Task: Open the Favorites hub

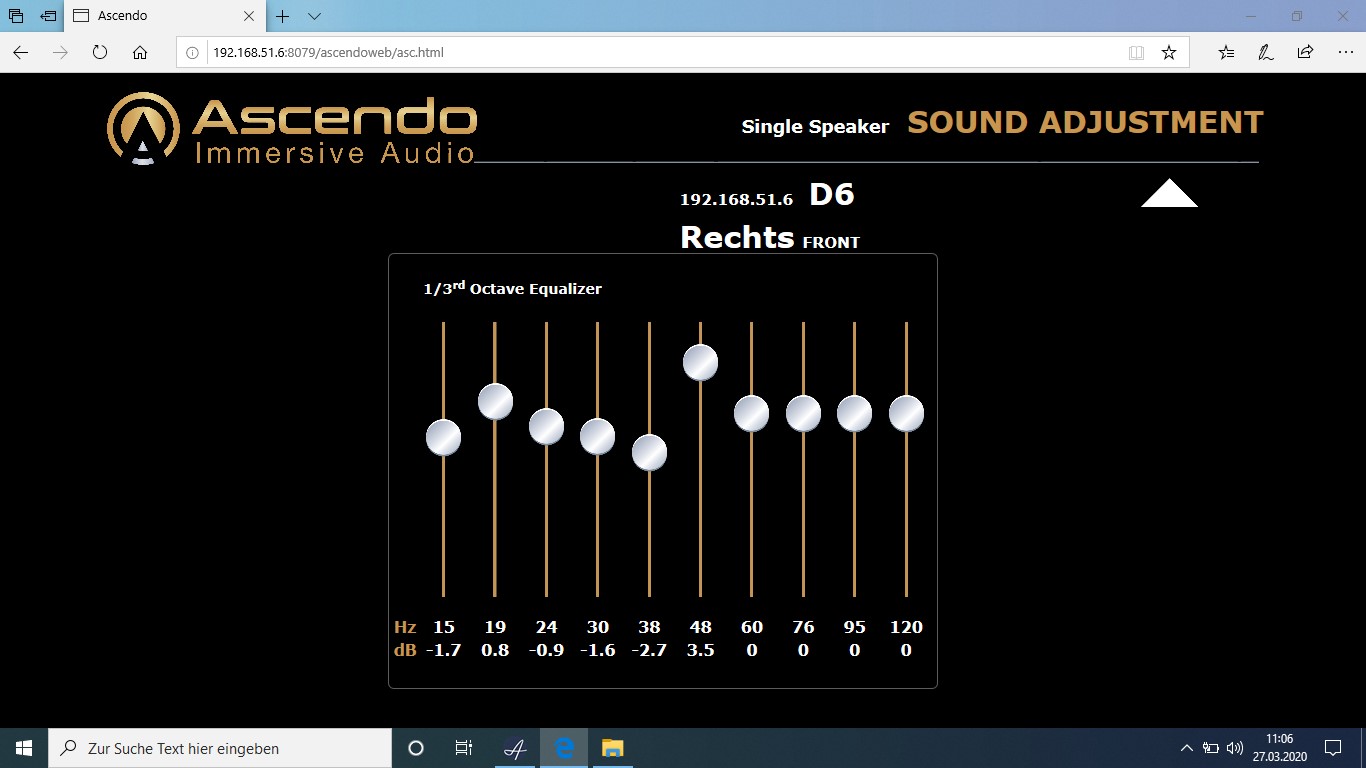Action: coord(1227,52)
